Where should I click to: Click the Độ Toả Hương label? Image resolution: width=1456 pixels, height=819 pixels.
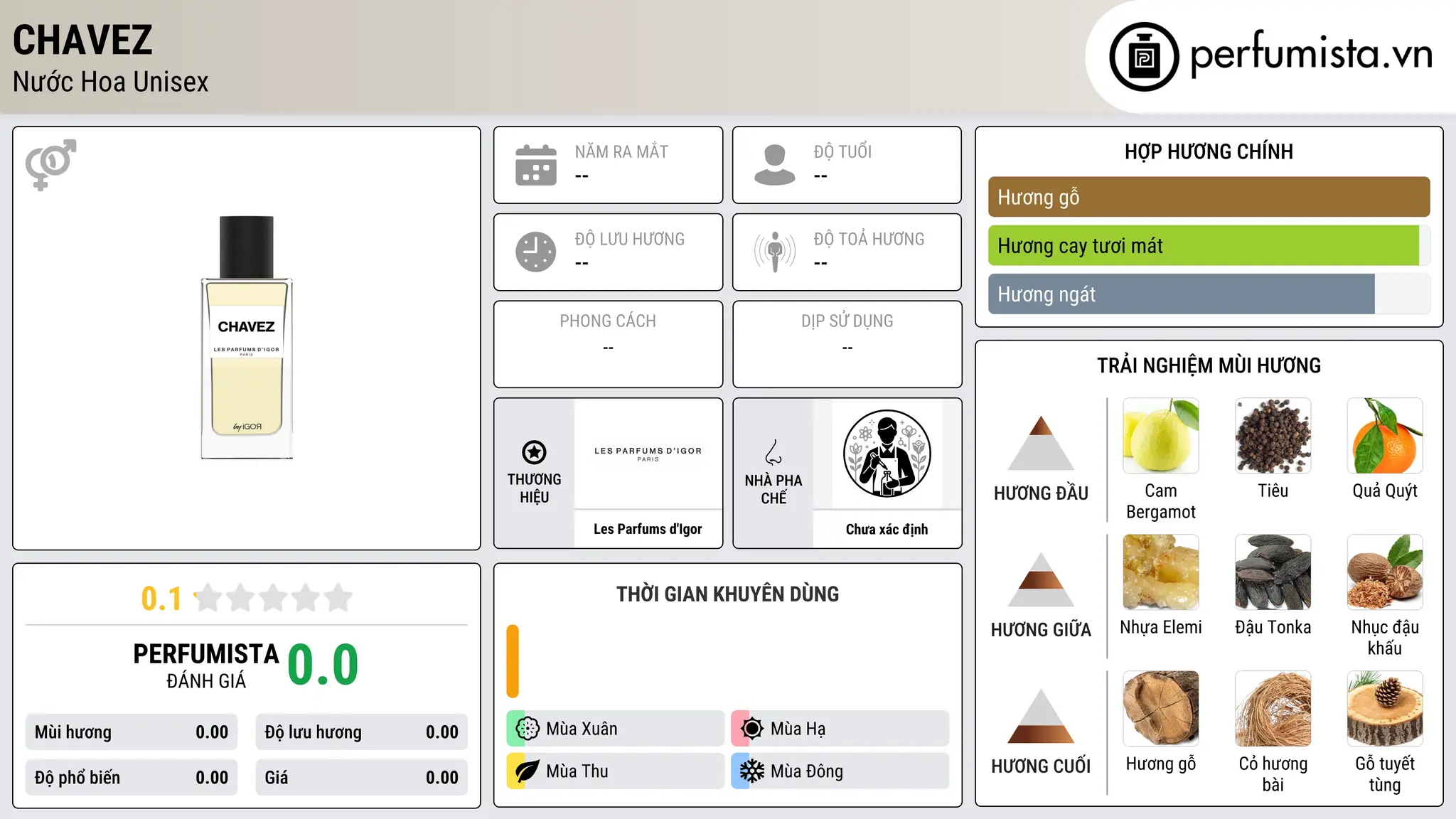coord(869,239)
